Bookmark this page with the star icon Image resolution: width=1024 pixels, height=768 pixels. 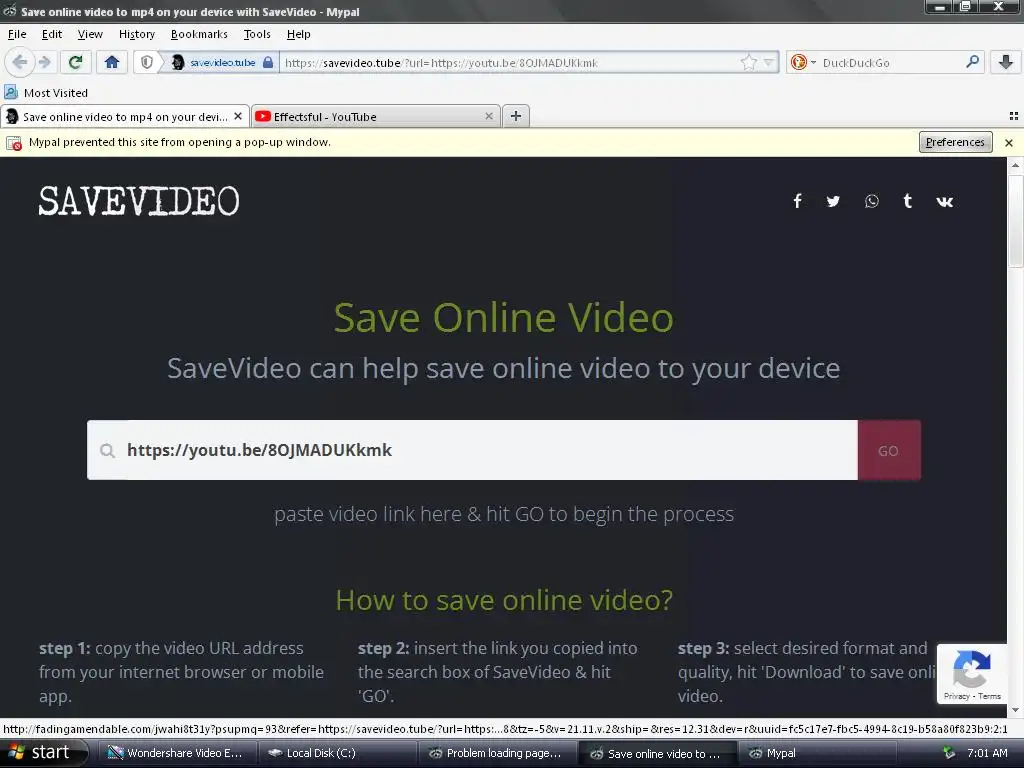[748, 62]
